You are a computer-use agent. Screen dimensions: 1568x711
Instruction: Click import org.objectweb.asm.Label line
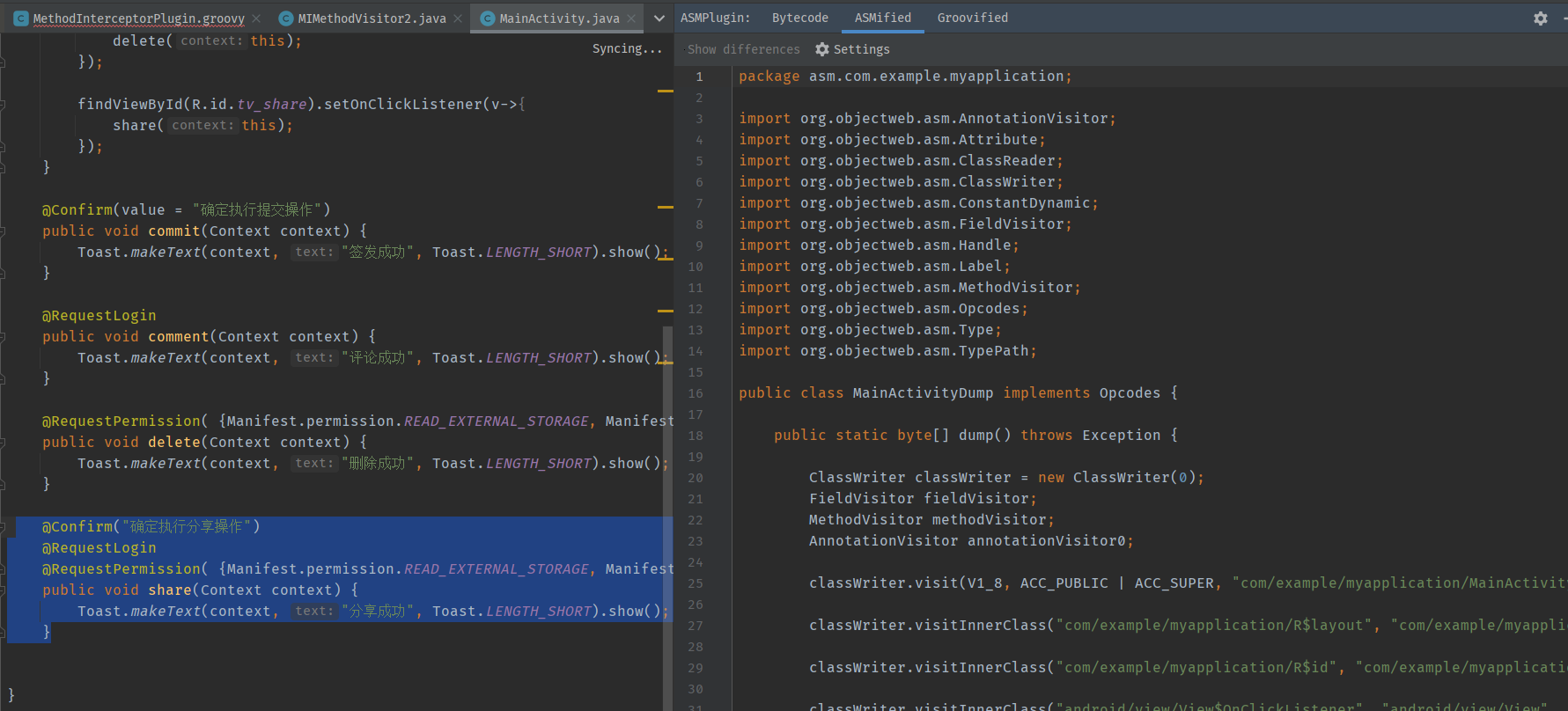pos(875,267)
